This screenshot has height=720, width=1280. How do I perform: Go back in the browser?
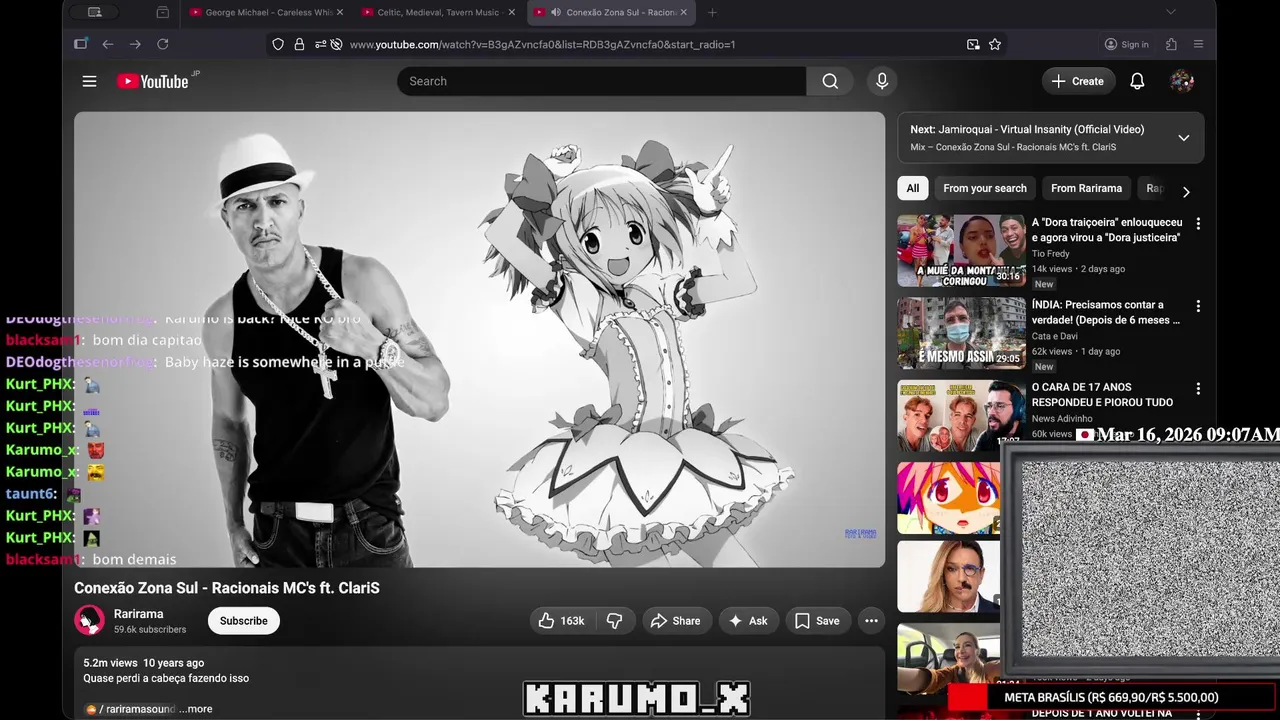[x=108, y=44]
